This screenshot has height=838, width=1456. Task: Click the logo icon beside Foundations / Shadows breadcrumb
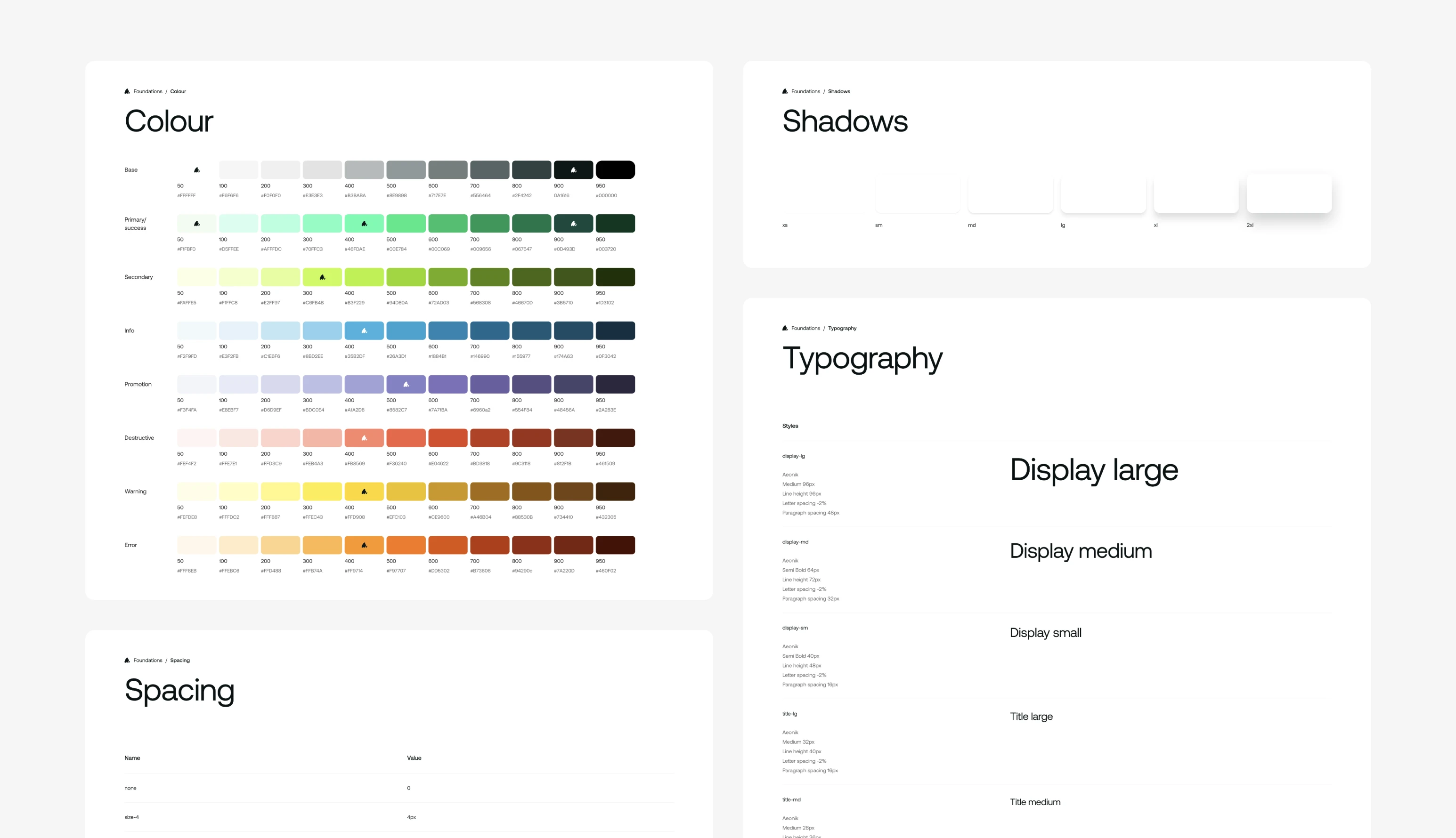(785, 91)
